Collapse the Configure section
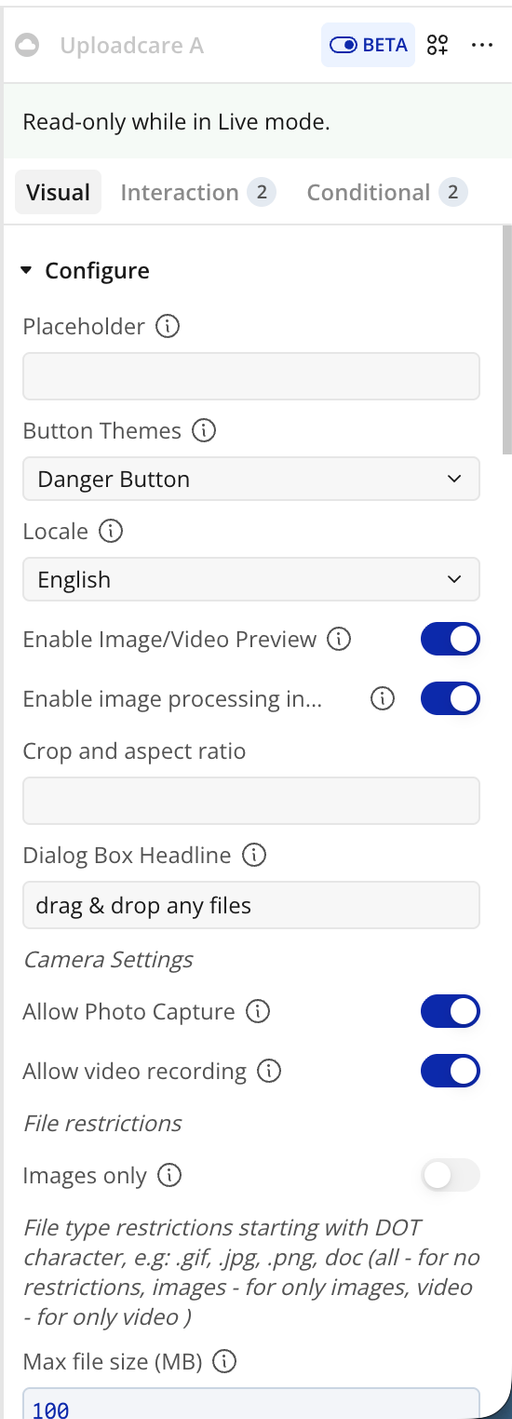512x1419 pixels. point(85,271)
